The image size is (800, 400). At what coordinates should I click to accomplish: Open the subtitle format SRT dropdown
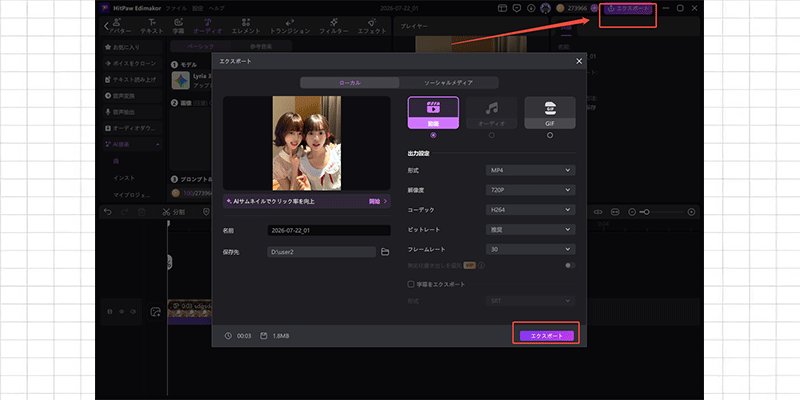[531, 301]
